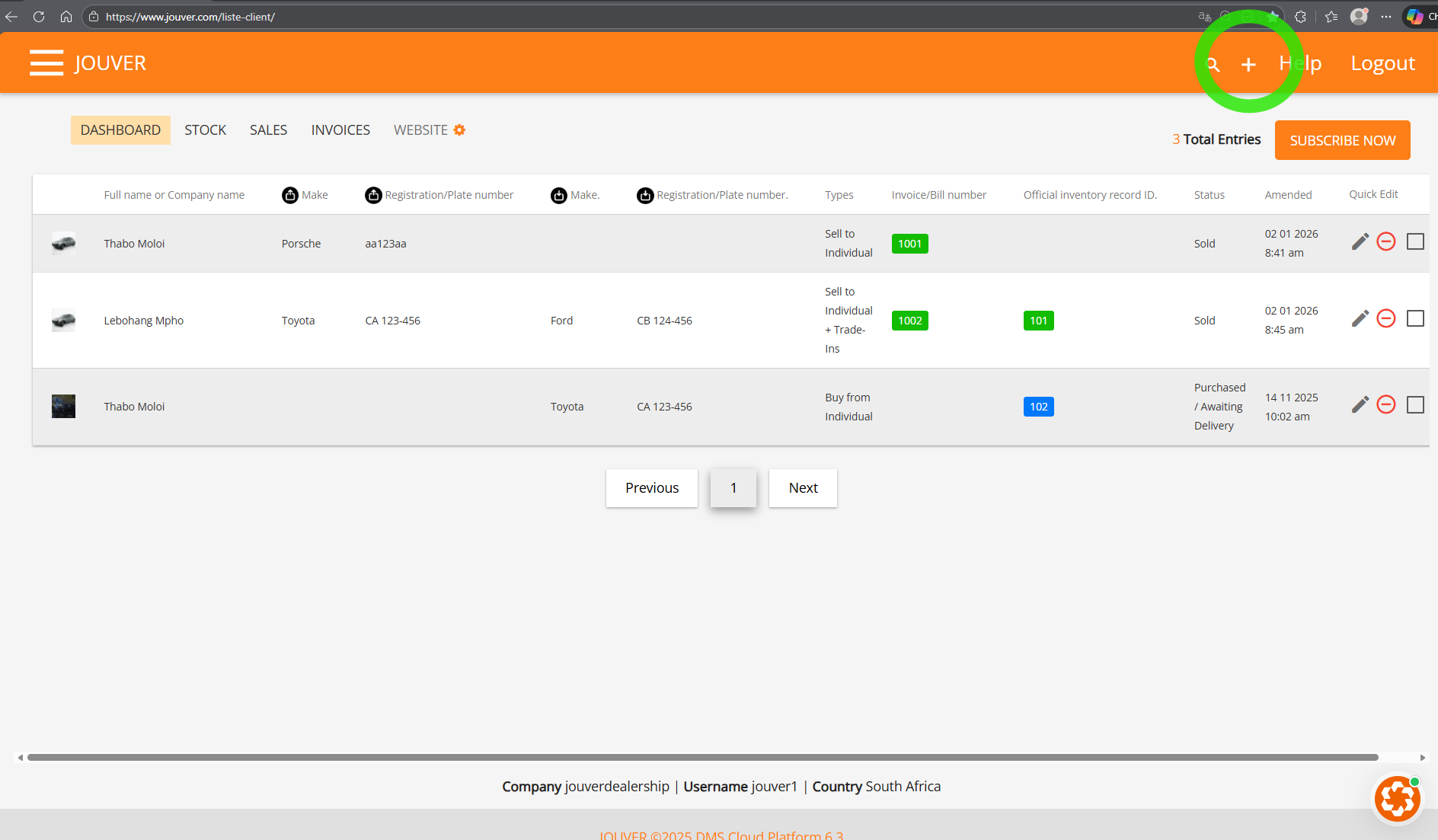Refresh the browser page
1438x840 pixels.
(39, 17)
